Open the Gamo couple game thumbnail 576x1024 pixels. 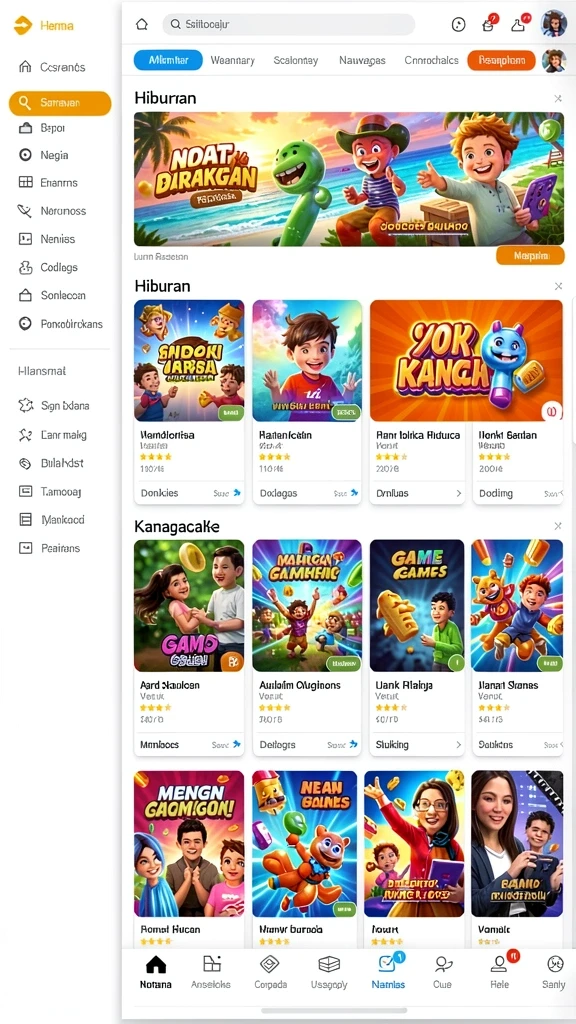pos(189,605)
